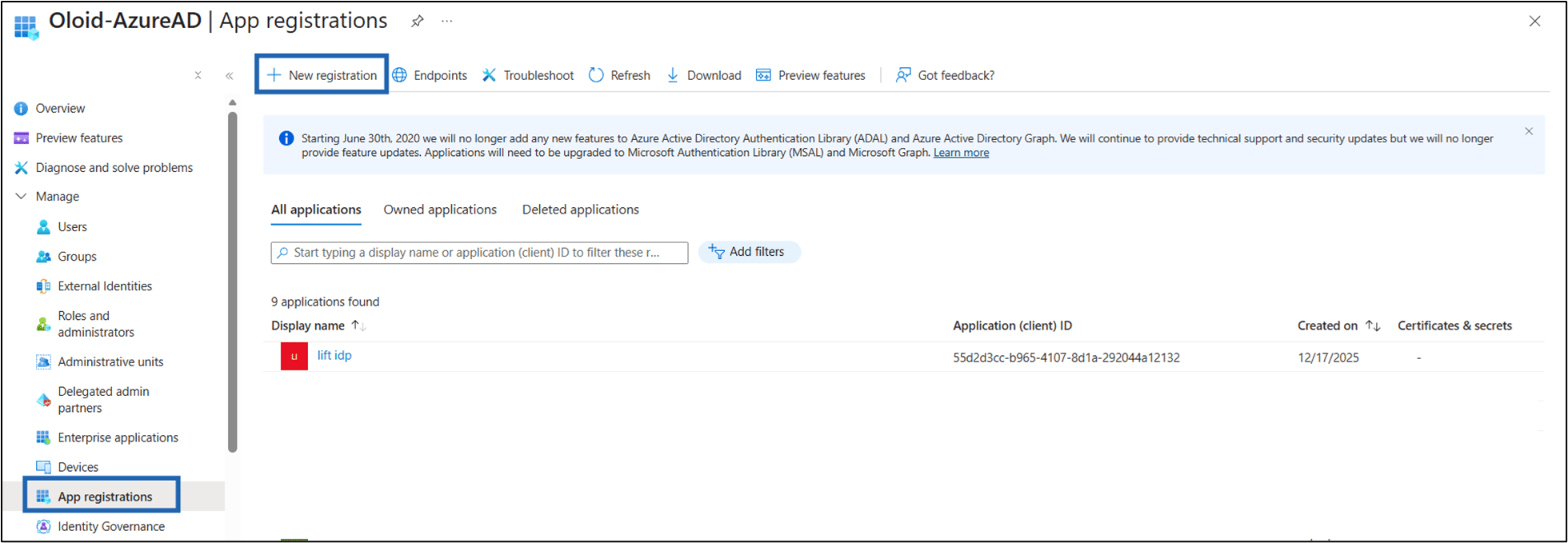Switch to Owned applications tab
This screenshot has height=543, width=1568.
click(x=440, y=210)
